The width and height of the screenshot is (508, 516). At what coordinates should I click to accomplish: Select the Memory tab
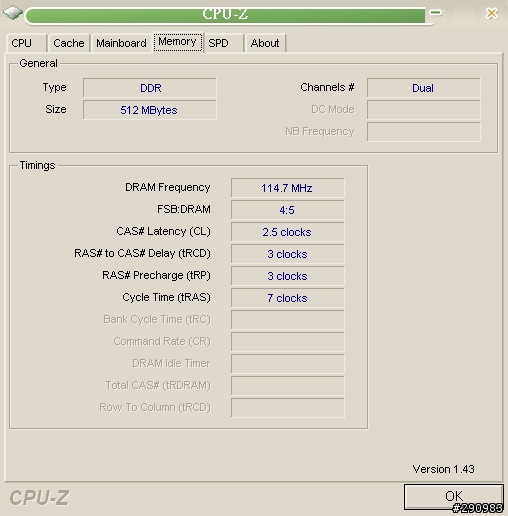point(177,42)
